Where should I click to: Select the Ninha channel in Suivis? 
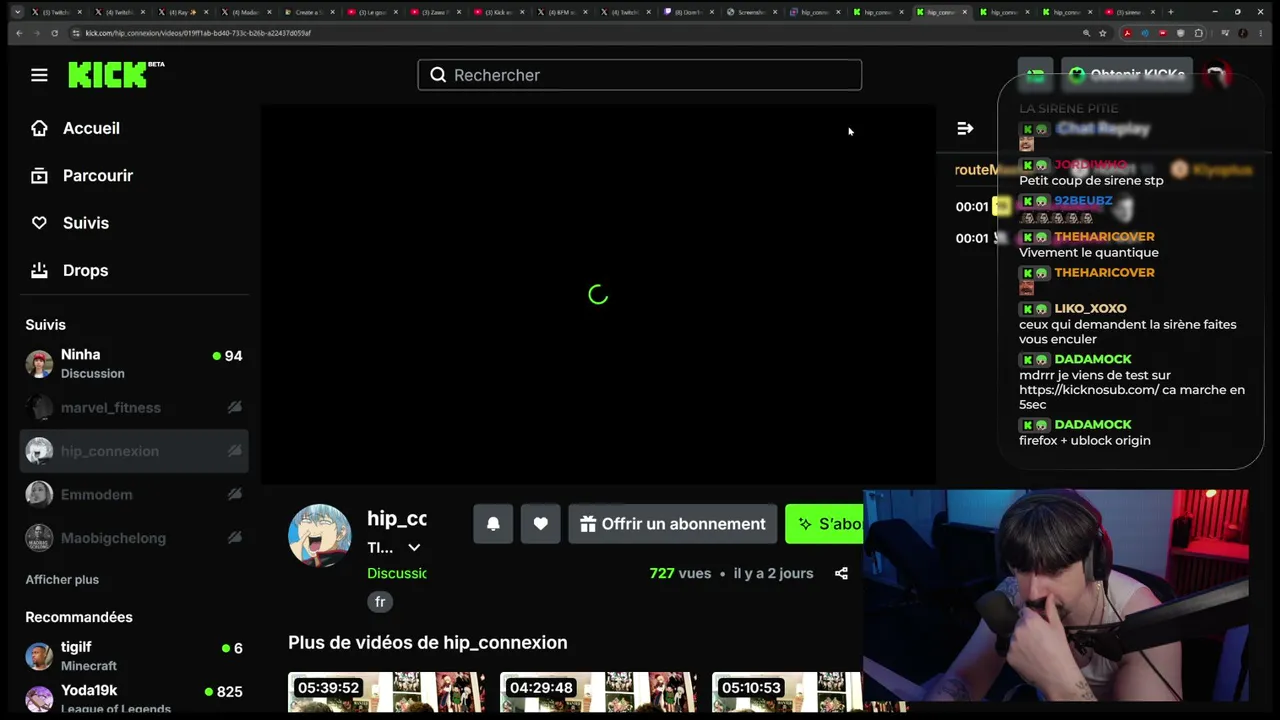tap(135, 363)
